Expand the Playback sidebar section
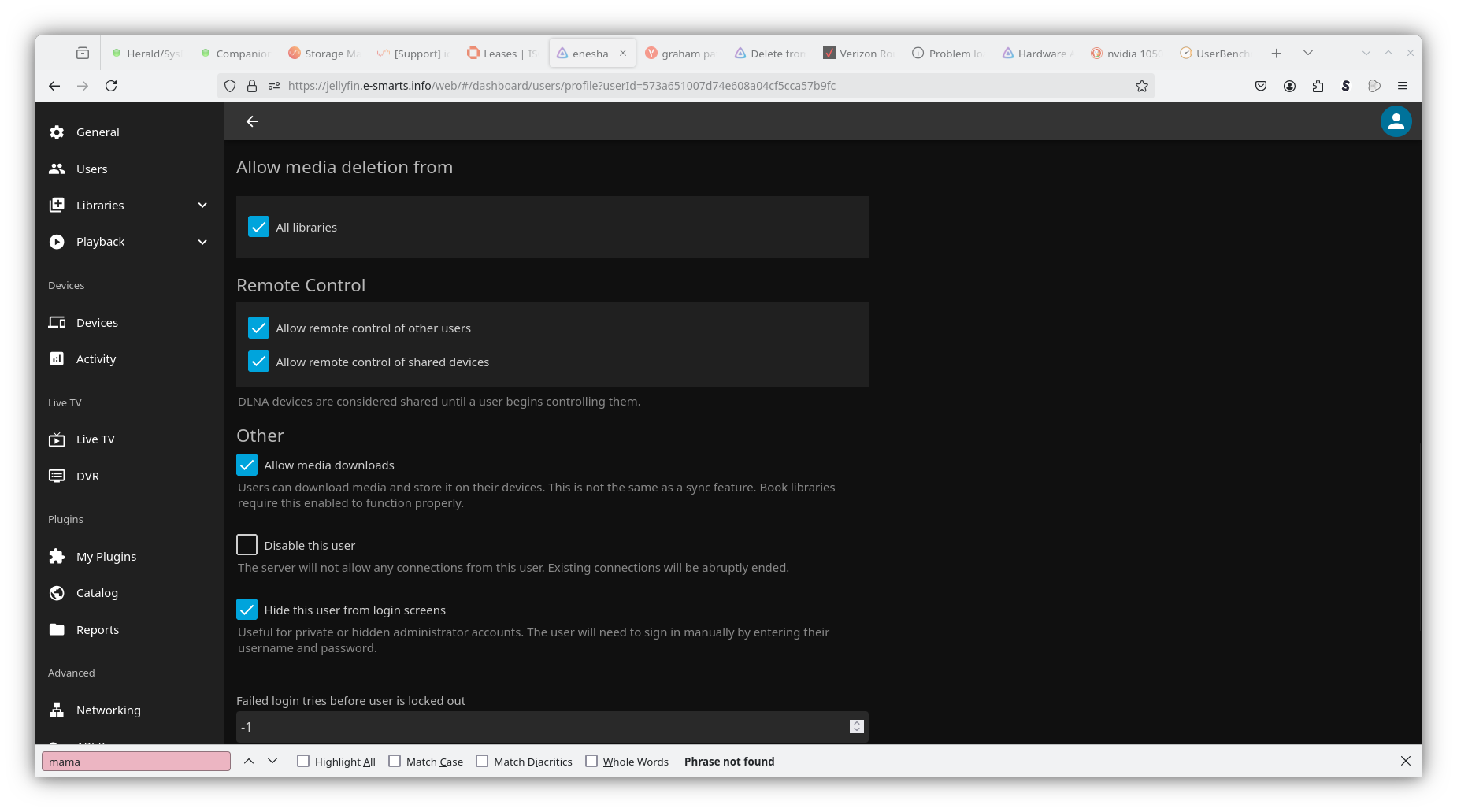The width and height of the screenshot is (1457, 812). click(202, 242)
